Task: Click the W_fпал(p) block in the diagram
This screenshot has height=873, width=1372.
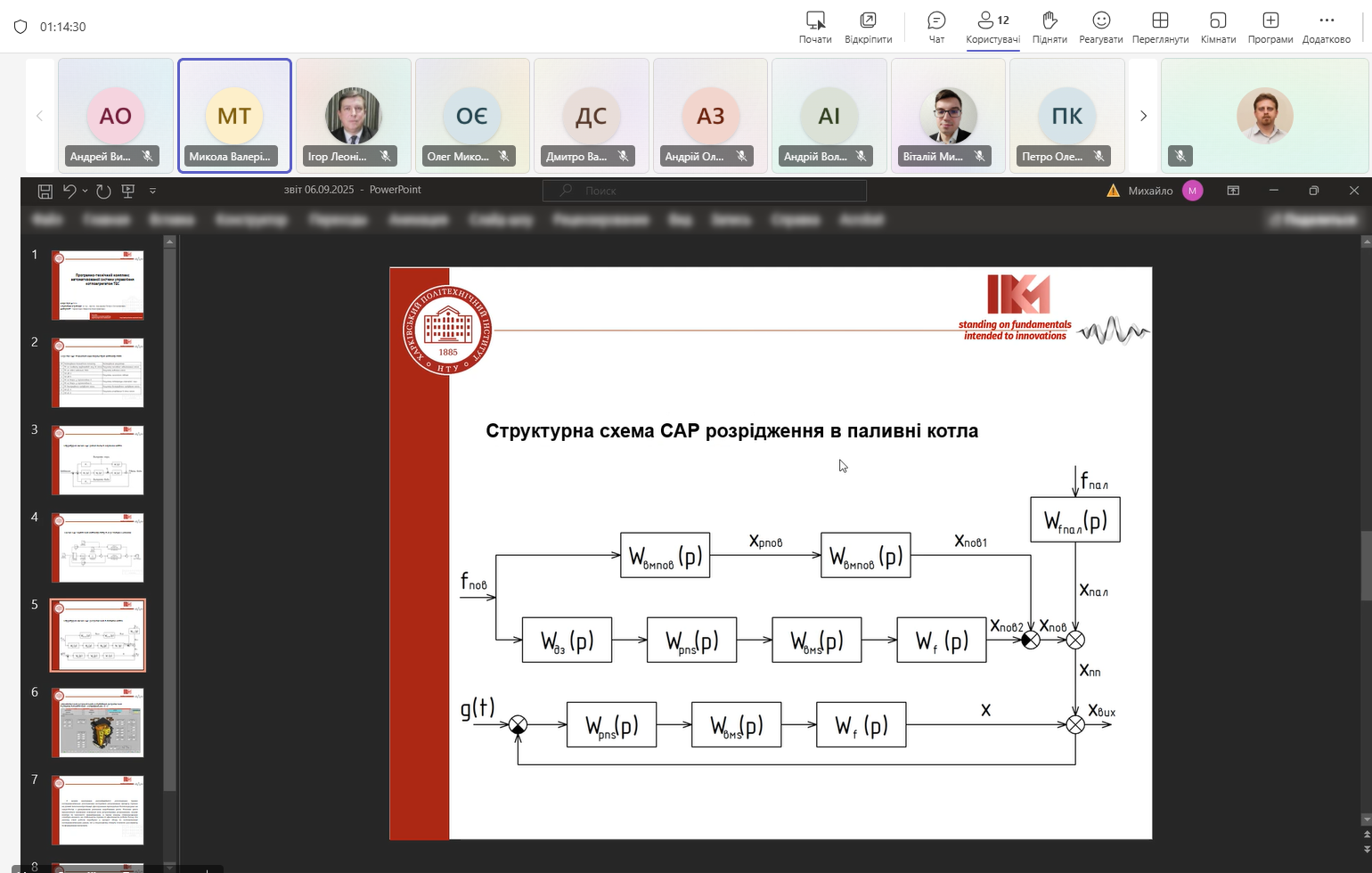Action: (x=1075, y=519)
